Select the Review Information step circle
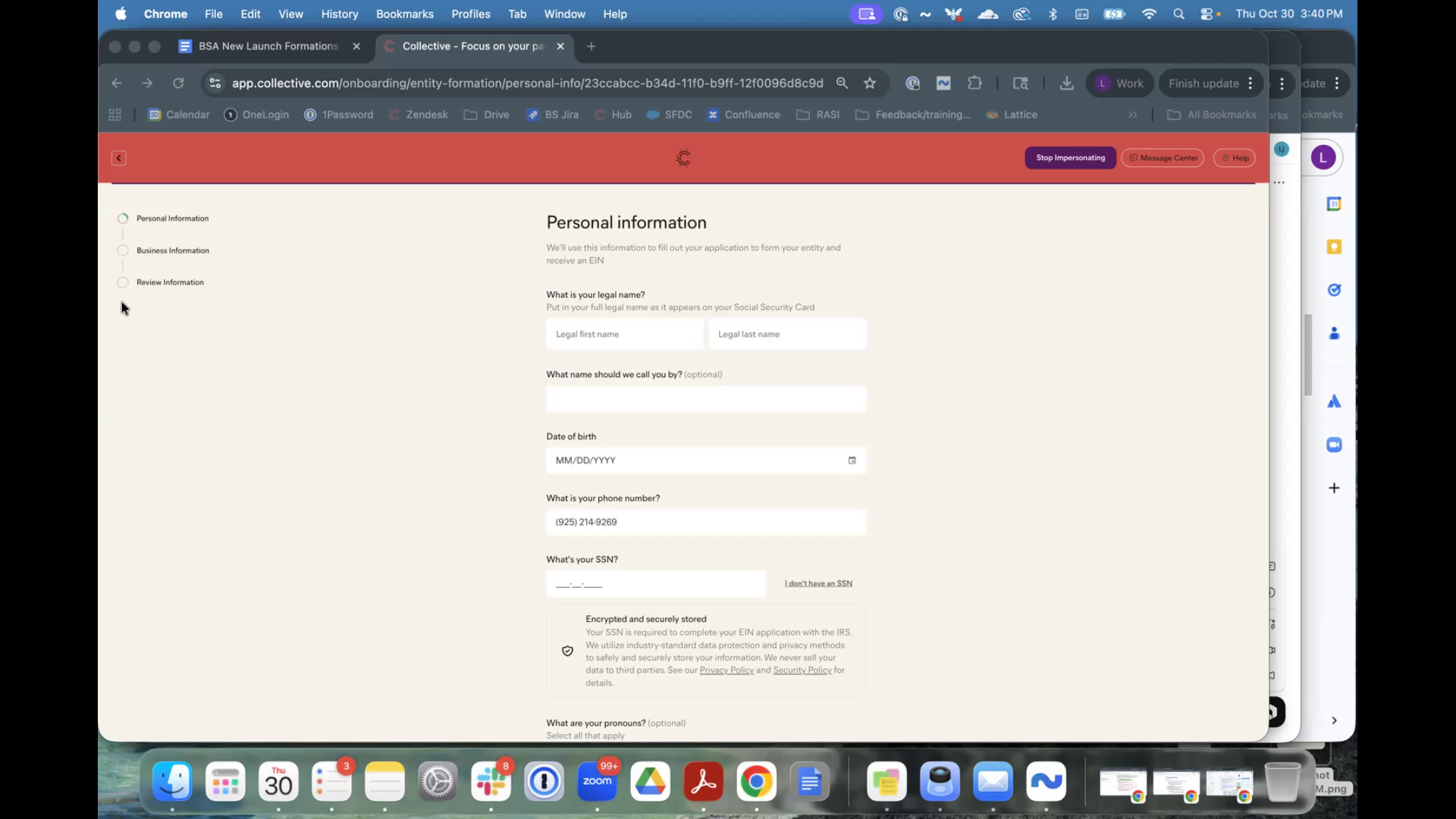This screenshot has height=819, width=1456. tap(123, 282)
